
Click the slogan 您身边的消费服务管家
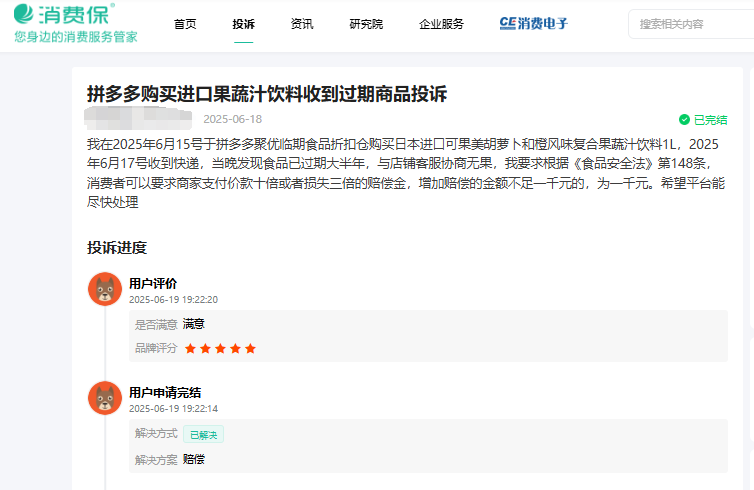(x=76, y=37)
